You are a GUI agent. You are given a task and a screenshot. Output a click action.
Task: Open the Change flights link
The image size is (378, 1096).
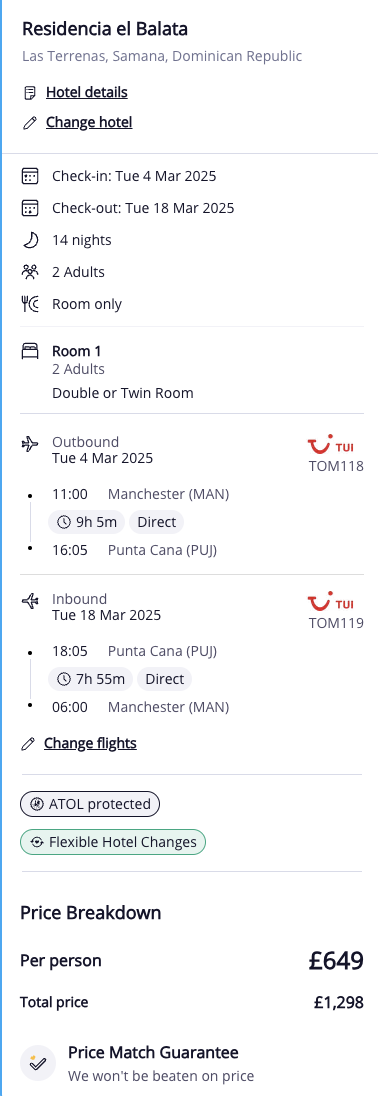point(90,743)
